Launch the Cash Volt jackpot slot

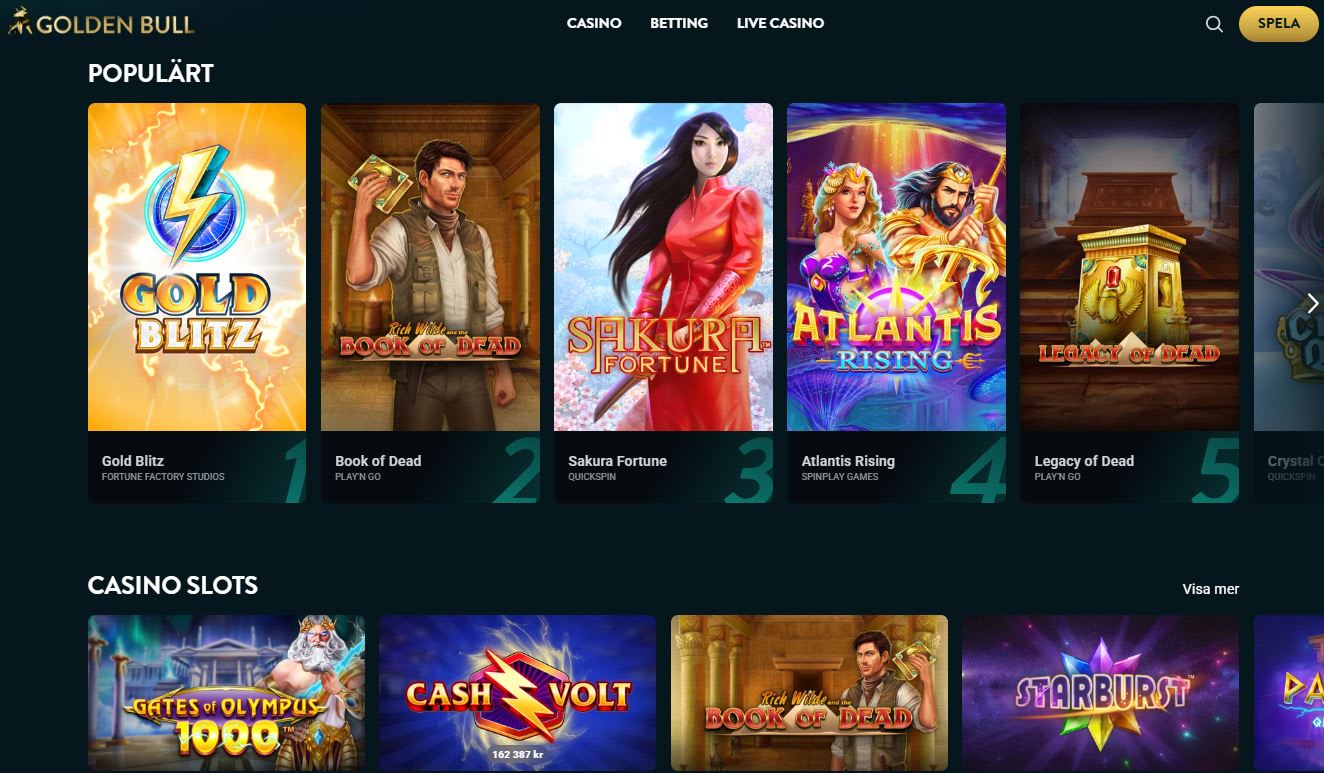[x=517, y=693]
